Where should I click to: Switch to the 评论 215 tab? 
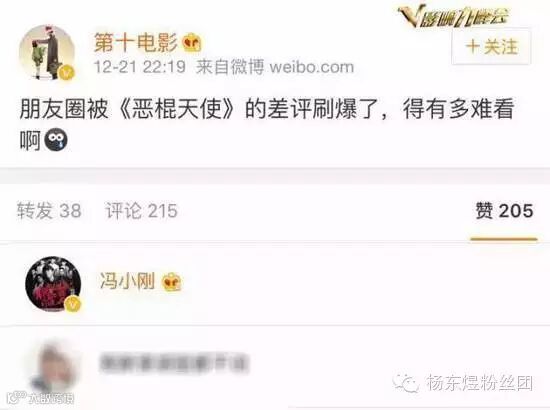click(x=142, y=211)
